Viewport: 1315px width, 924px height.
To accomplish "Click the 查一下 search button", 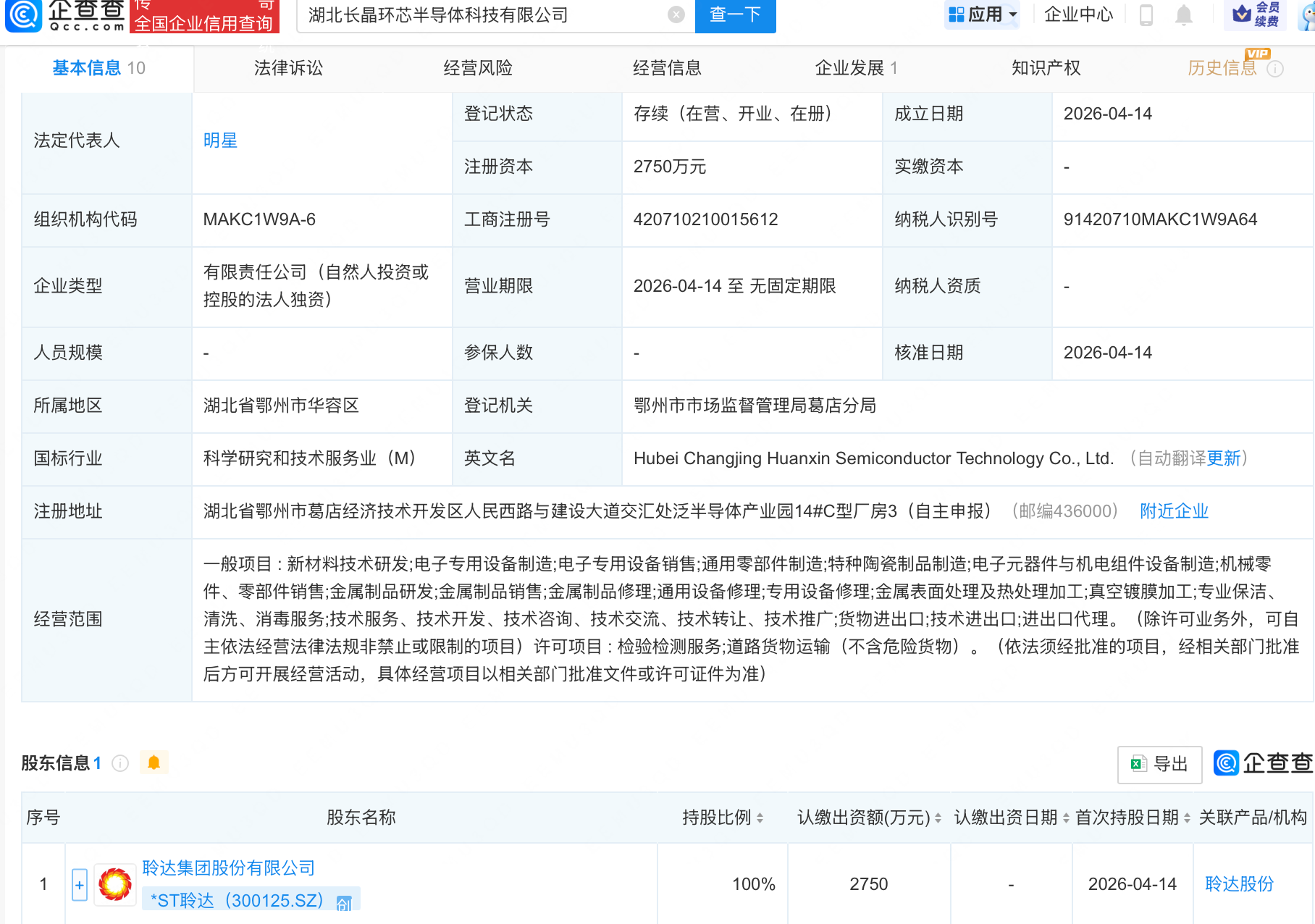I will tap(735, 16).
